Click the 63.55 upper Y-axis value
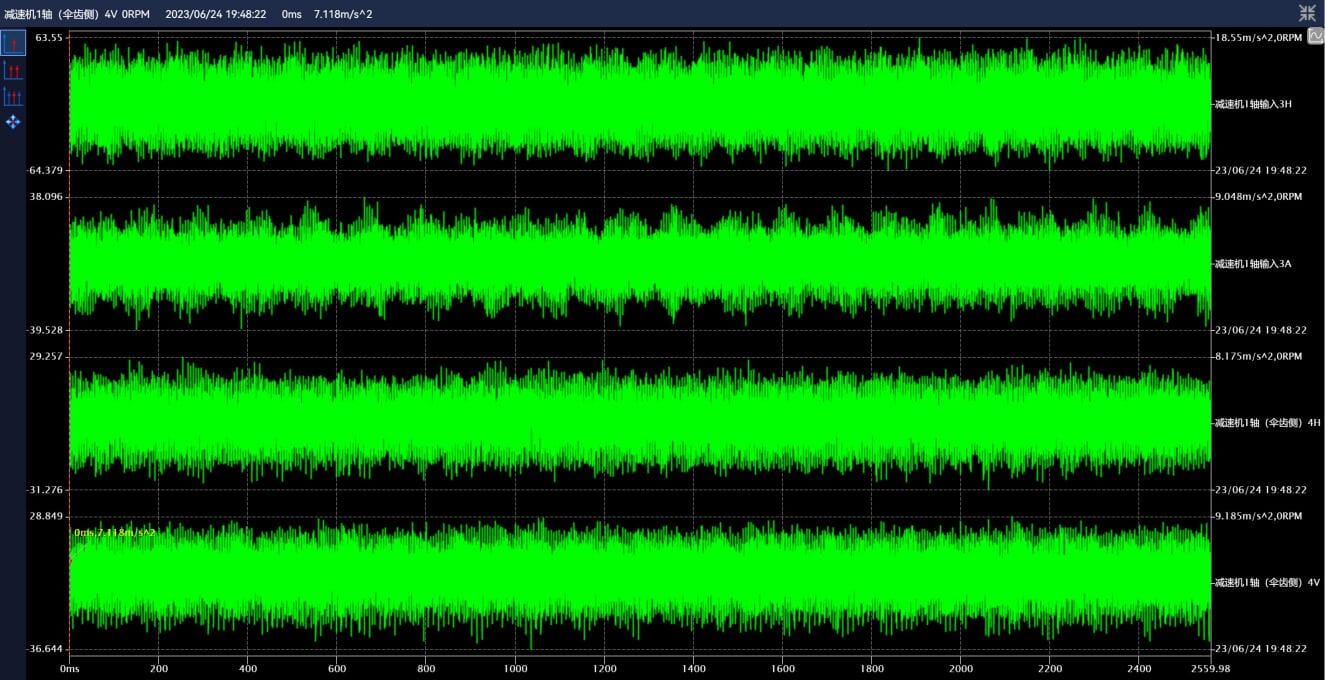The image size is (1325, 680). click(48, 37)
